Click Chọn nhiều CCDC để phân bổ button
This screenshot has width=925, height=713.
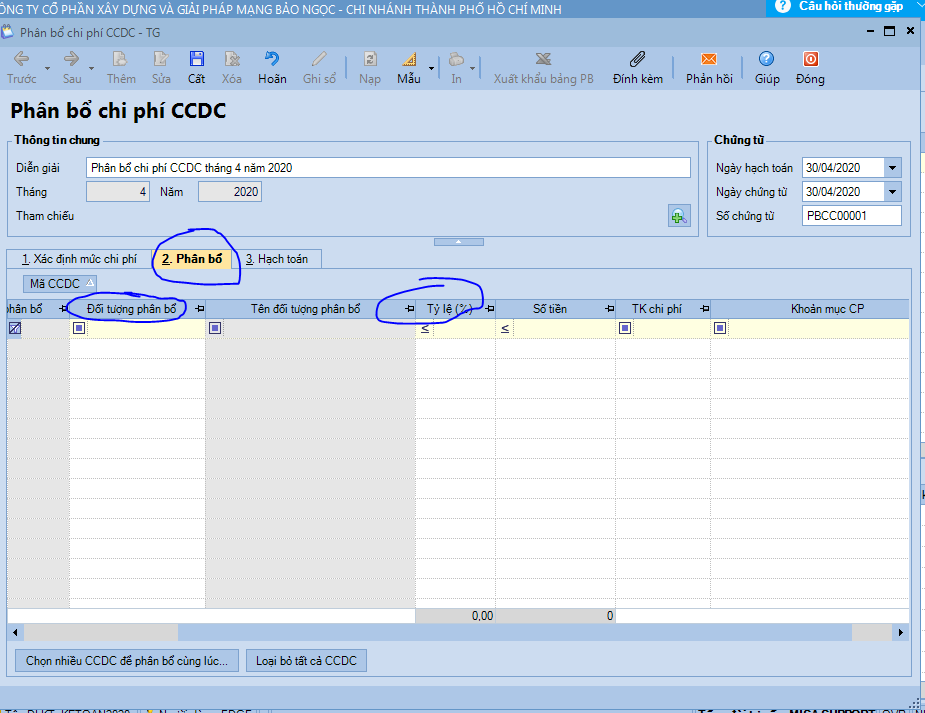click(127, 661)
